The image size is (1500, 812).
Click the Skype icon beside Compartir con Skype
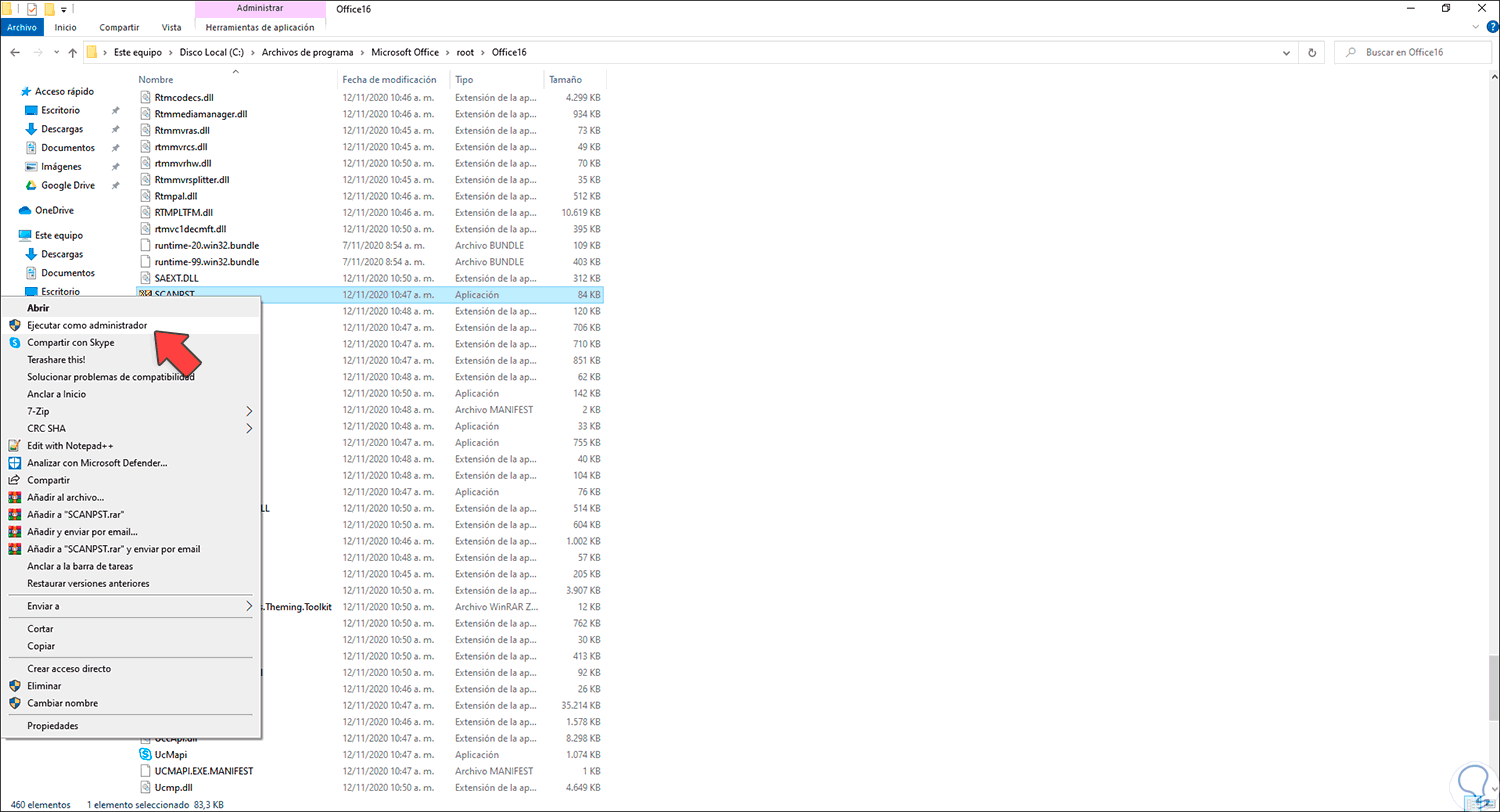15,342
